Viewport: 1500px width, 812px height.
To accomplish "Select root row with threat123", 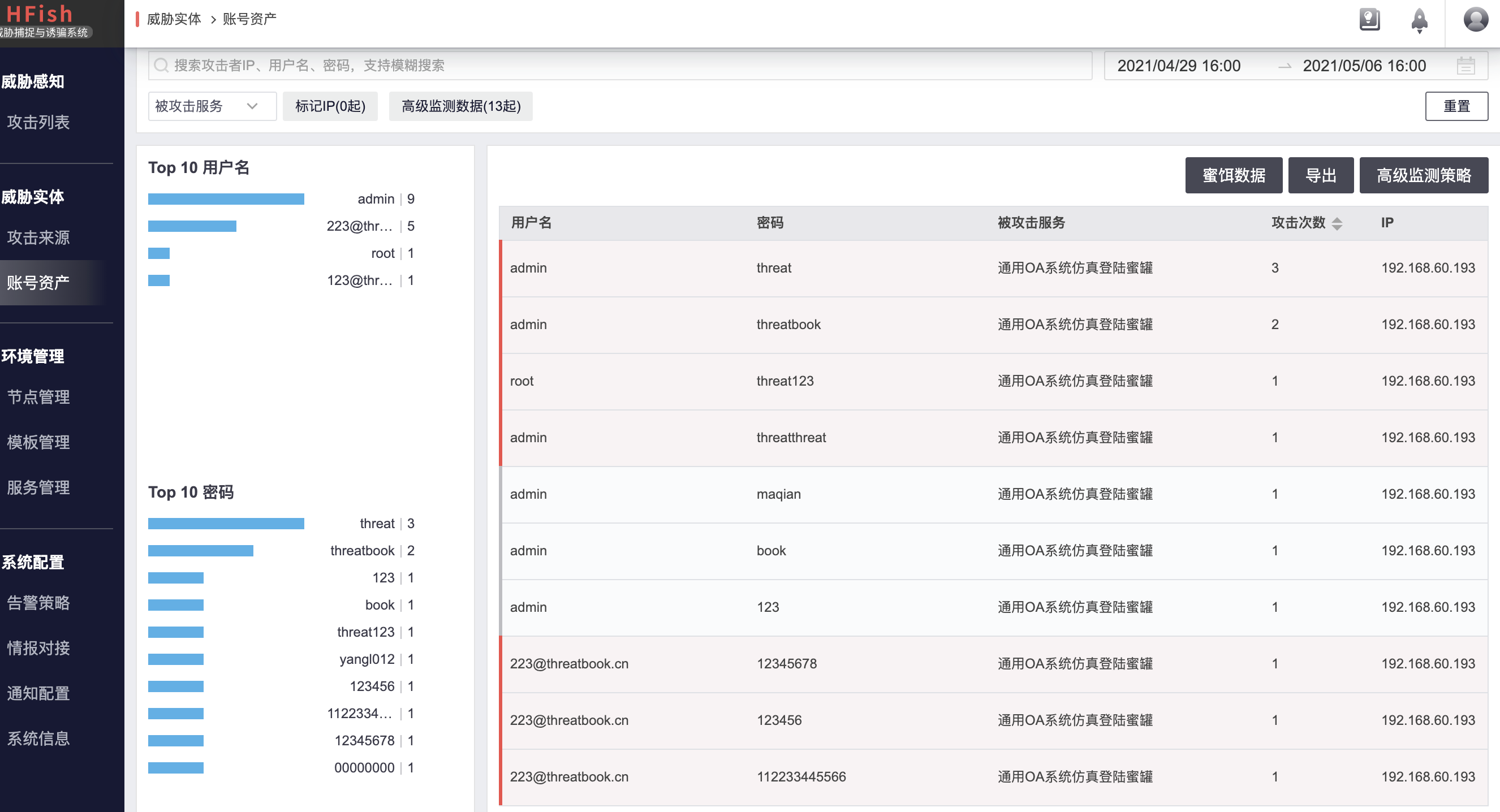I will (x=994, y=381).
